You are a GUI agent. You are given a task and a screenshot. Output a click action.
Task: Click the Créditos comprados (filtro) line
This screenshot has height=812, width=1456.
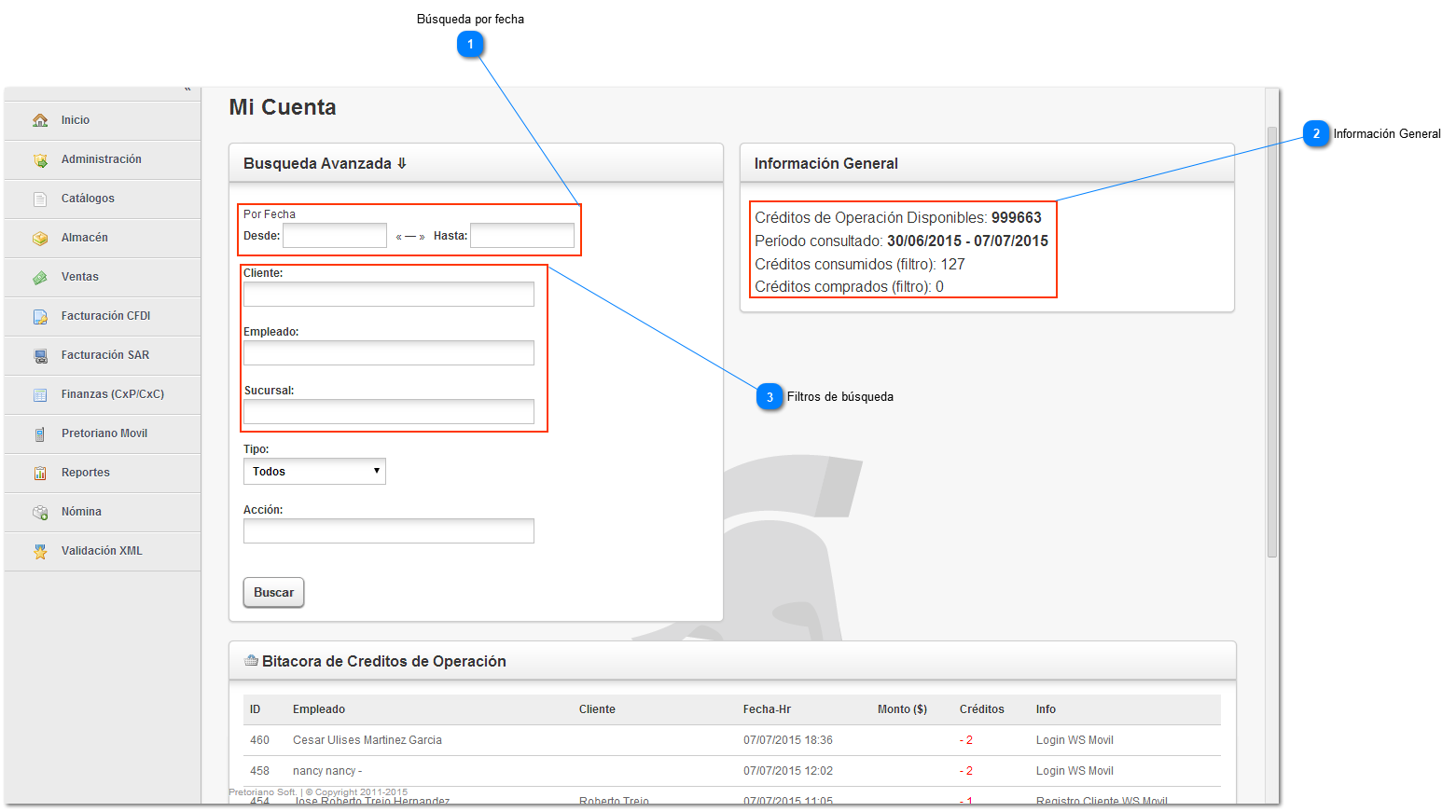click(x=850, y=287)
